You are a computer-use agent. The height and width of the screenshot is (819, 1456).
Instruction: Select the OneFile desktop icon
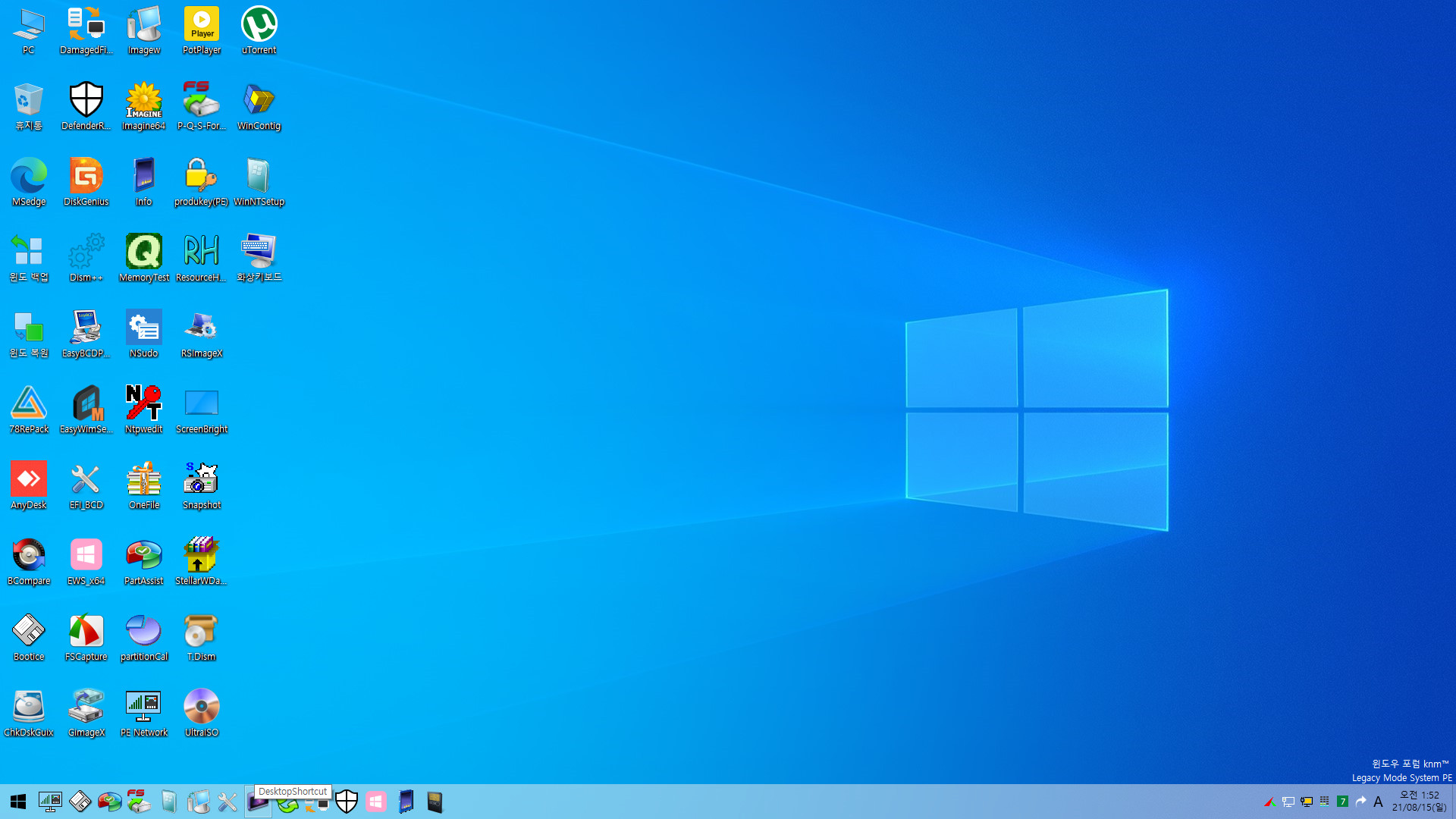[x=144, y=486]
